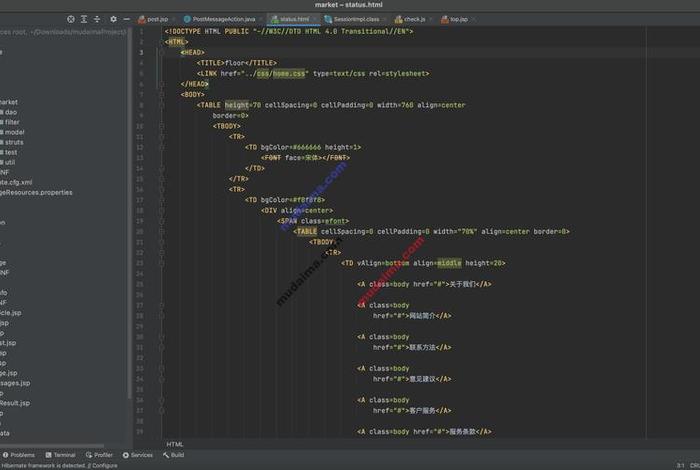Select the util package in project tree
700x470 pixels.
pyautogui.click(x=8, y=162)
